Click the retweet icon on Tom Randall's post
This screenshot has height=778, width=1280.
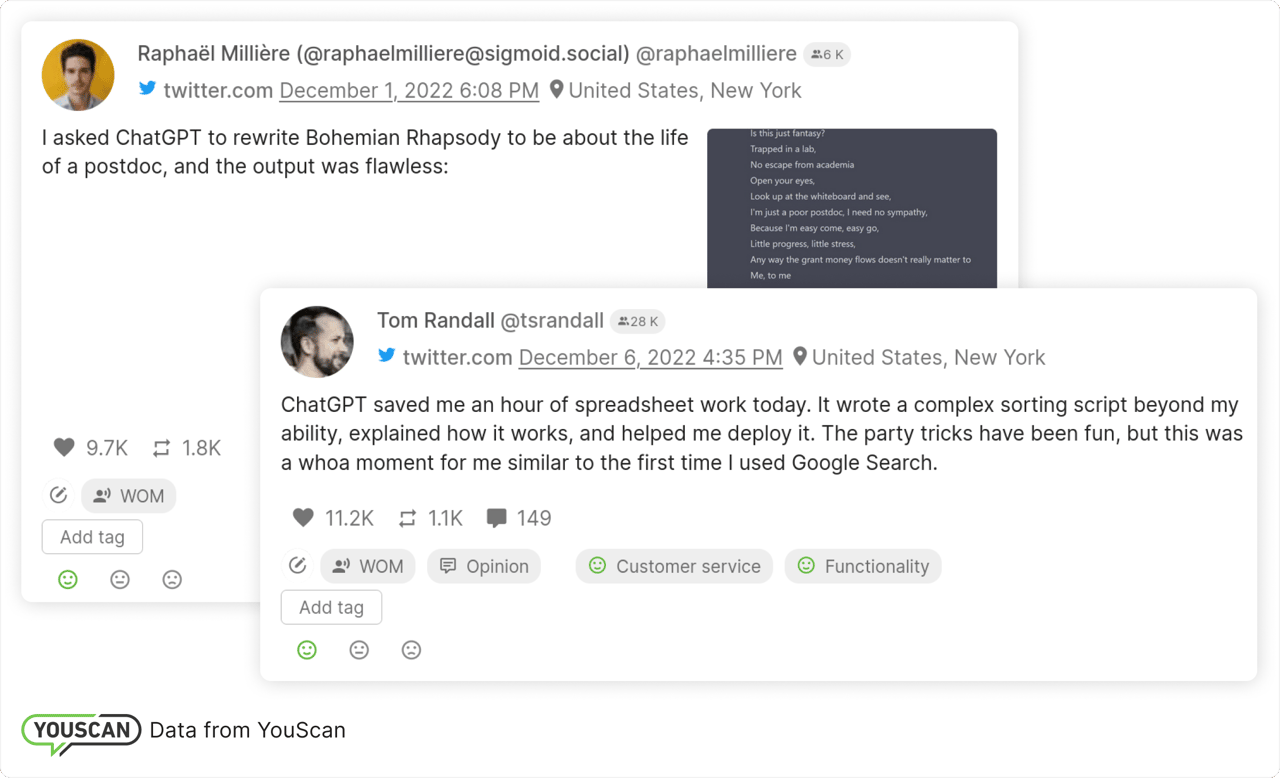click(407, 518)
